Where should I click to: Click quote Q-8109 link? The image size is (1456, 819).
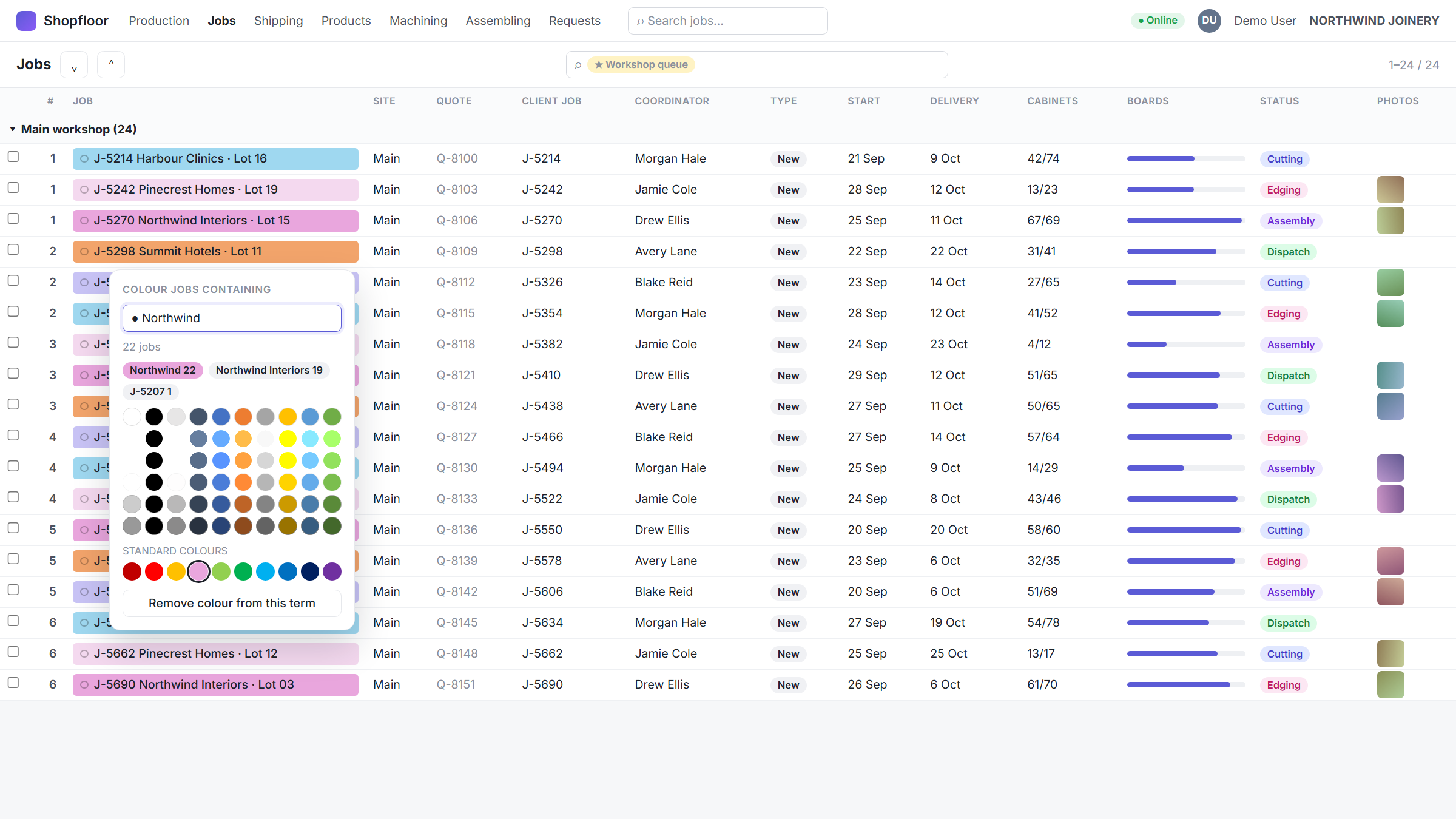point(457,252)
